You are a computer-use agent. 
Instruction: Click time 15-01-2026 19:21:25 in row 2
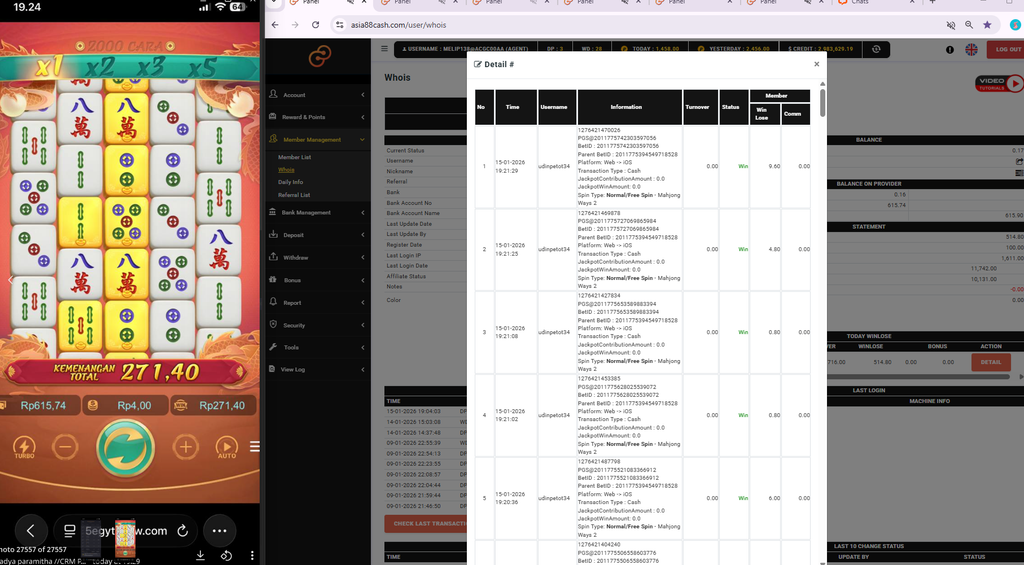(512, 250)
